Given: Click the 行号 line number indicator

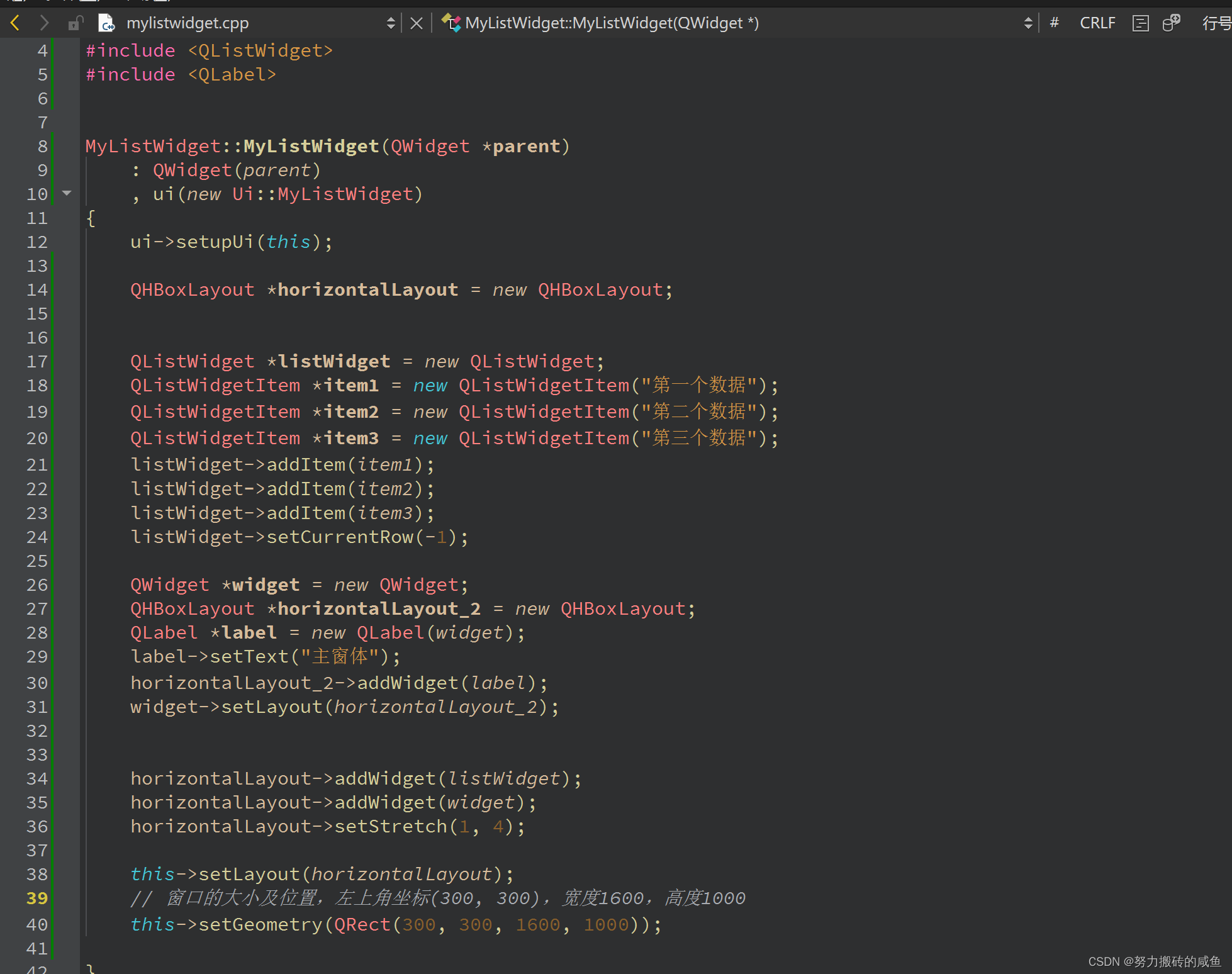Looking at the screenshot, I should pos(1216,23).
